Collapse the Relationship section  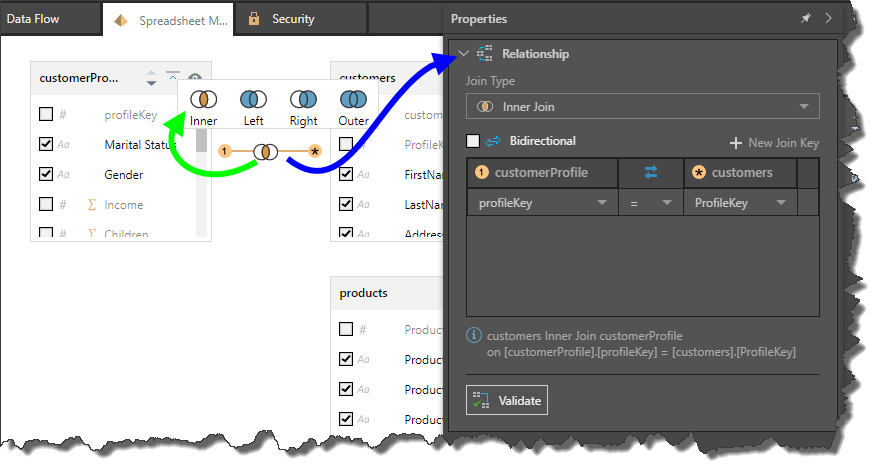click(462, 54)
